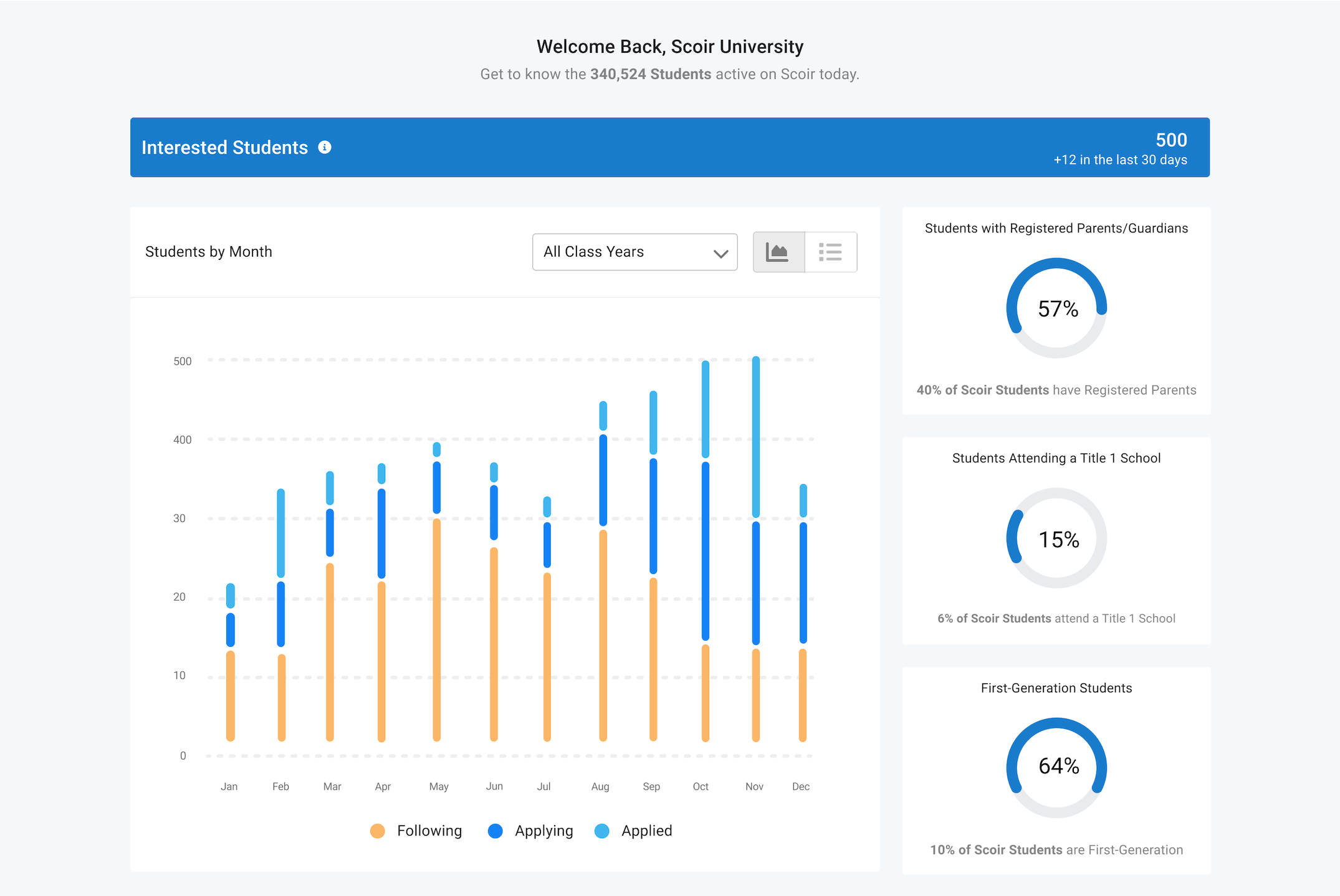Click the Aug bar's dark blue Applying segment
1340x896 pixels.
[x=603, y=480]
